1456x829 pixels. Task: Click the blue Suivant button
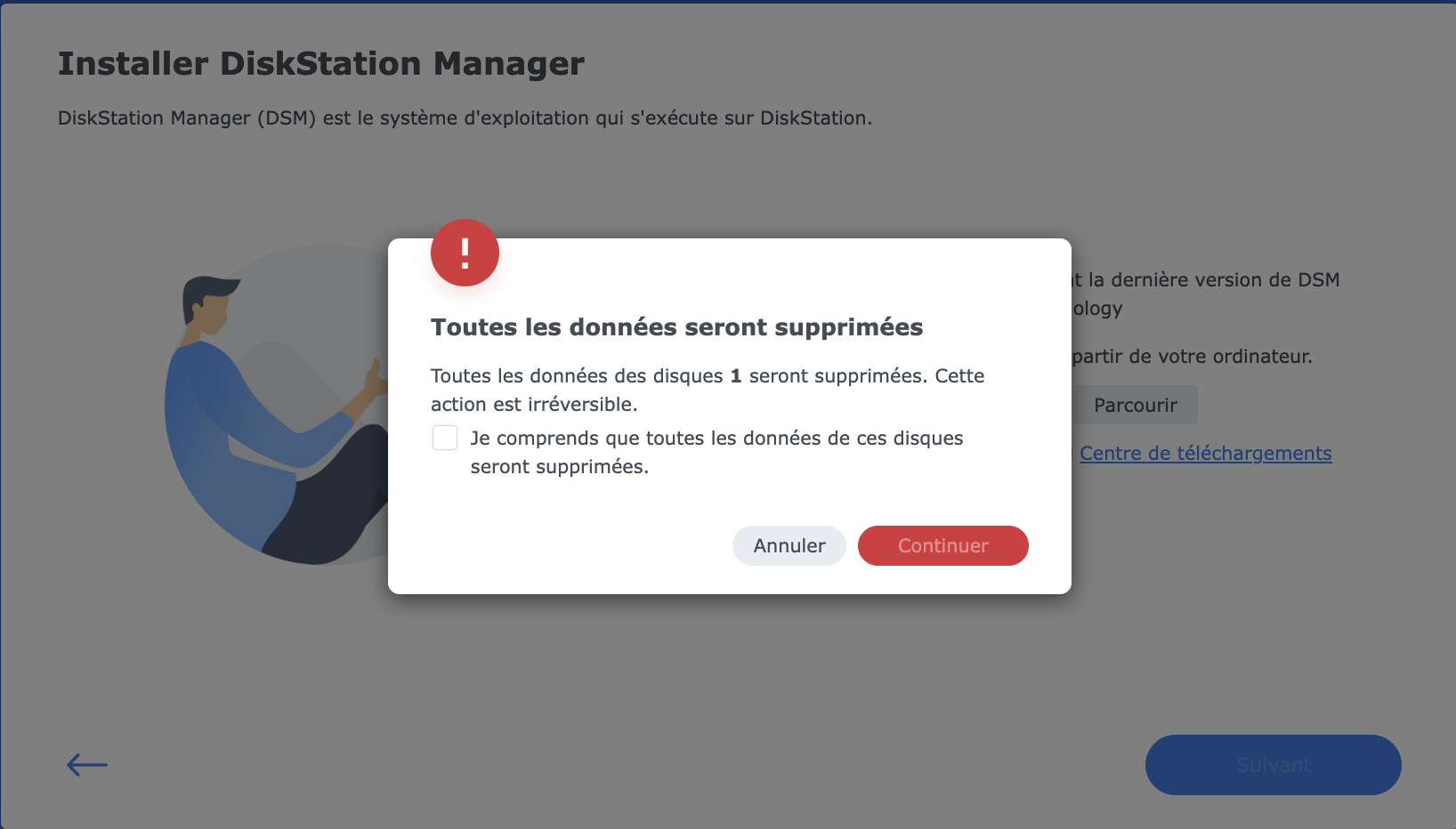(x=1273, y=765)
